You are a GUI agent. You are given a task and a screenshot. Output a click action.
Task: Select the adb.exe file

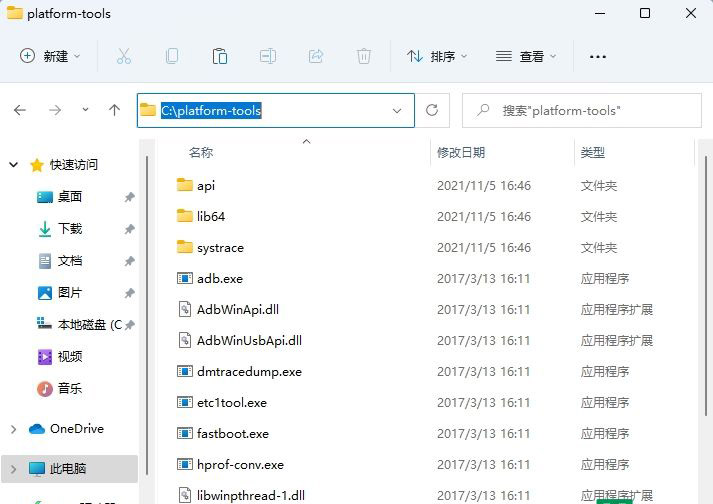tap(220, 278)
